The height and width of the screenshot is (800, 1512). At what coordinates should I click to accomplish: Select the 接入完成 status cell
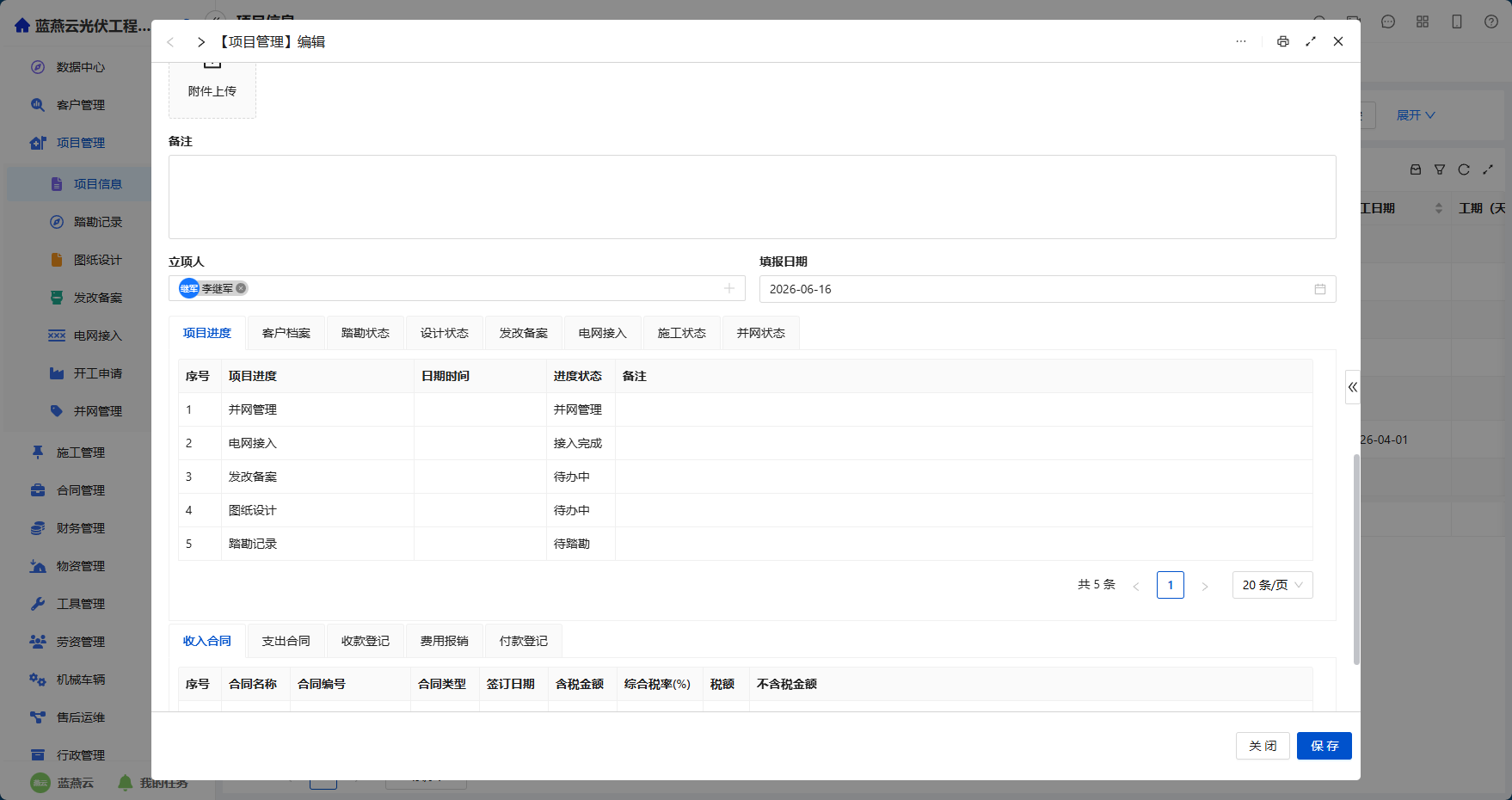coord(581,443)
